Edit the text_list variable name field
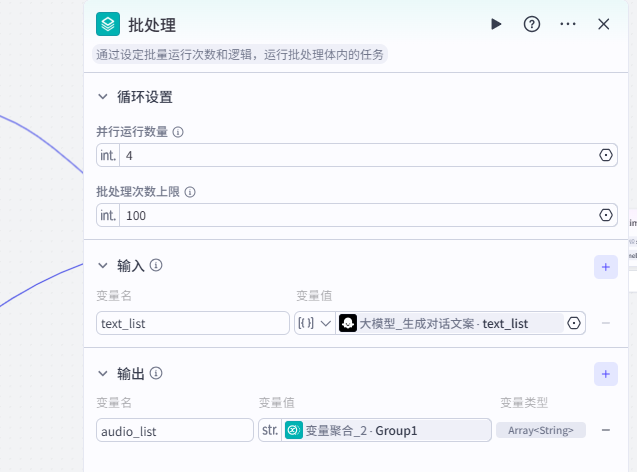This screenshot has height=472, width=637. [x=193, y=323]
